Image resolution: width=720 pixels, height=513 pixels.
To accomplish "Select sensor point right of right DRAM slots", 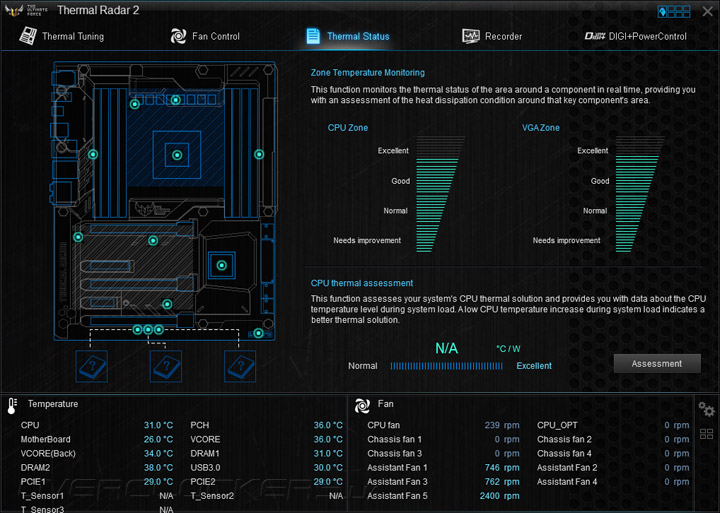I will [259, 154].
